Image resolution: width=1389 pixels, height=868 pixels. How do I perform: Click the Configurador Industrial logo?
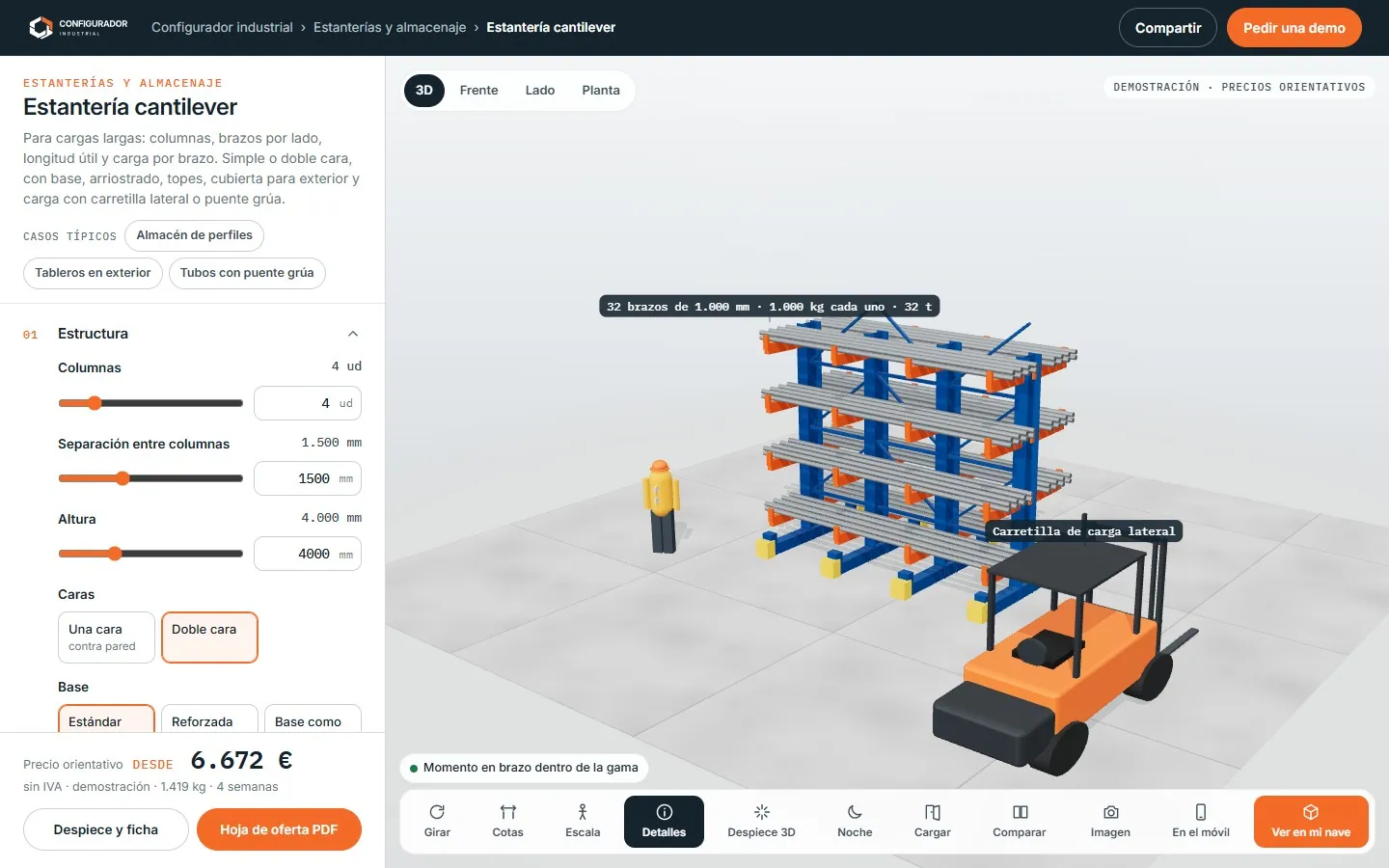[77, 27]
